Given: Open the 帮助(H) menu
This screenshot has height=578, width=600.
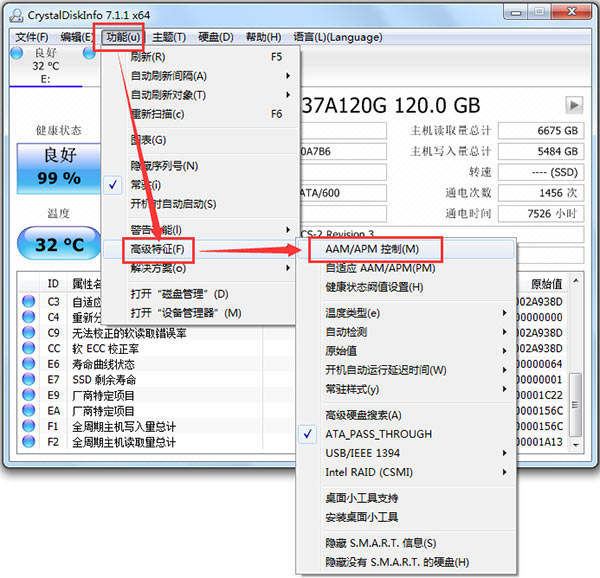Looking at the screenshot, I should tap(263, 37).
